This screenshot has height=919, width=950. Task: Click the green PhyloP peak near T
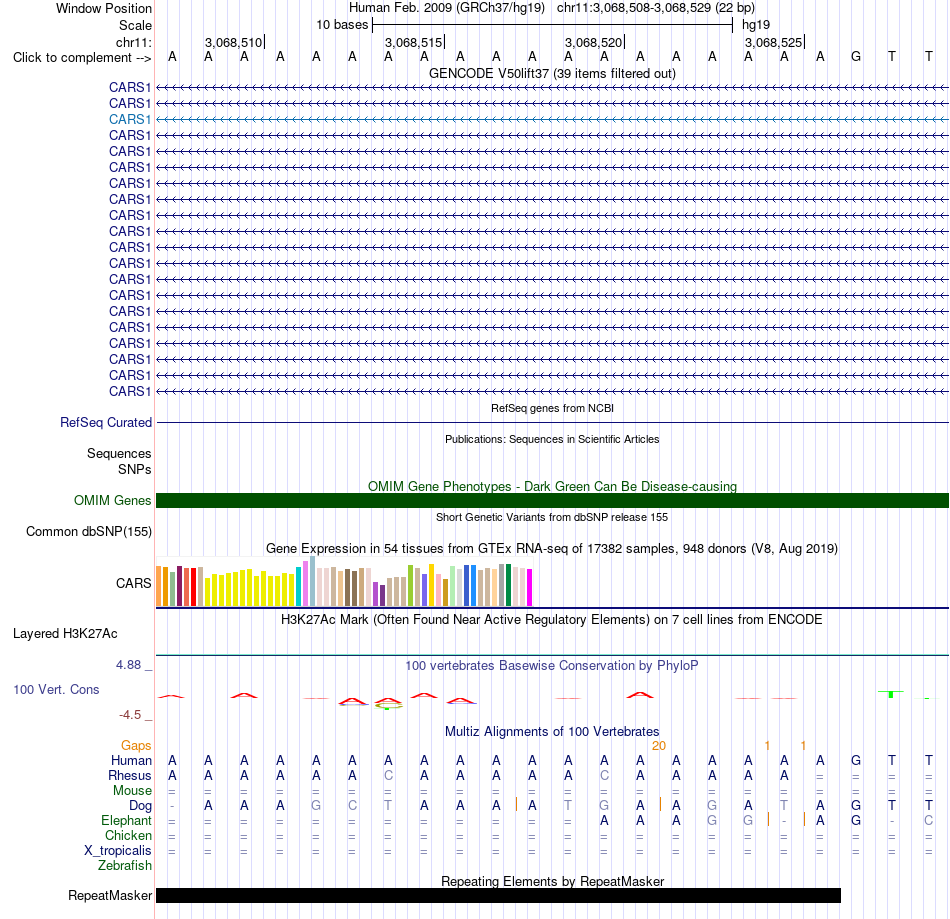tap(891, 694)
